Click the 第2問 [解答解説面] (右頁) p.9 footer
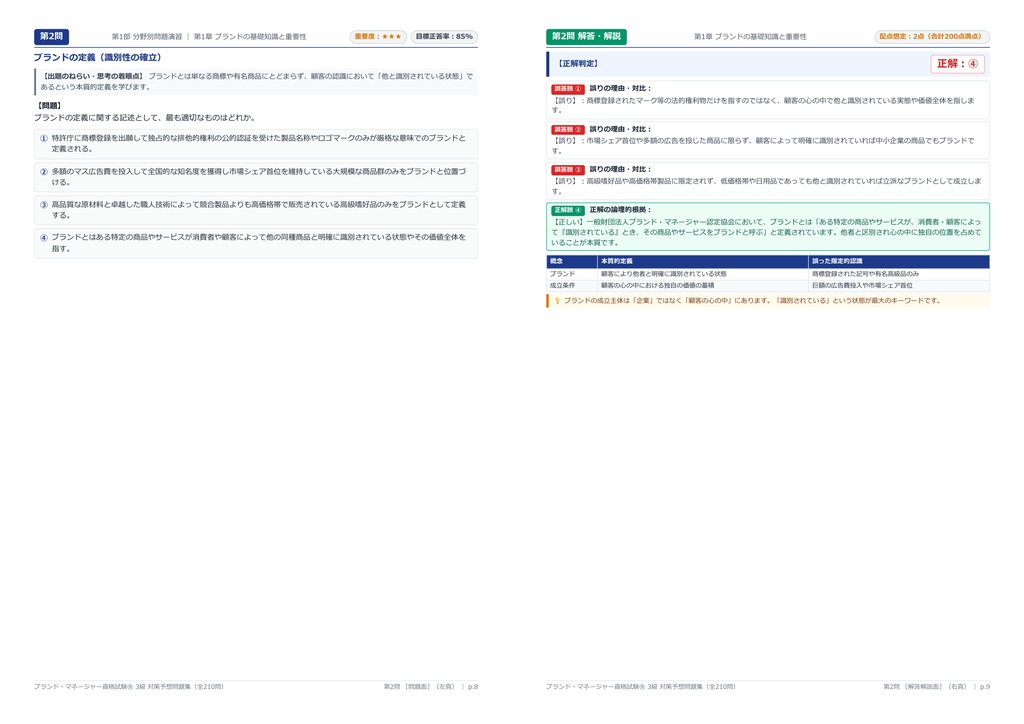This screenshot has height=724, width=1024. (x=936, y=687)
